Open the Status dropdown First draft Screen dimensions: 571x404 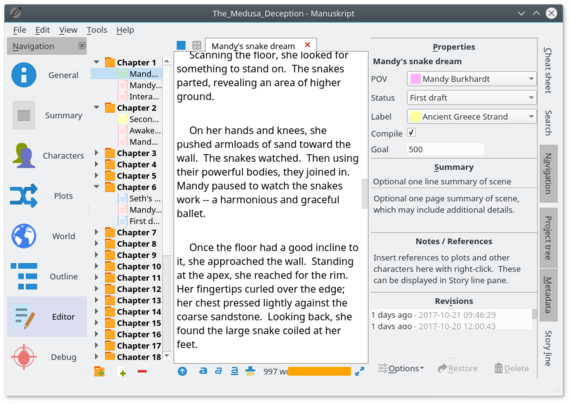[471, 98]
